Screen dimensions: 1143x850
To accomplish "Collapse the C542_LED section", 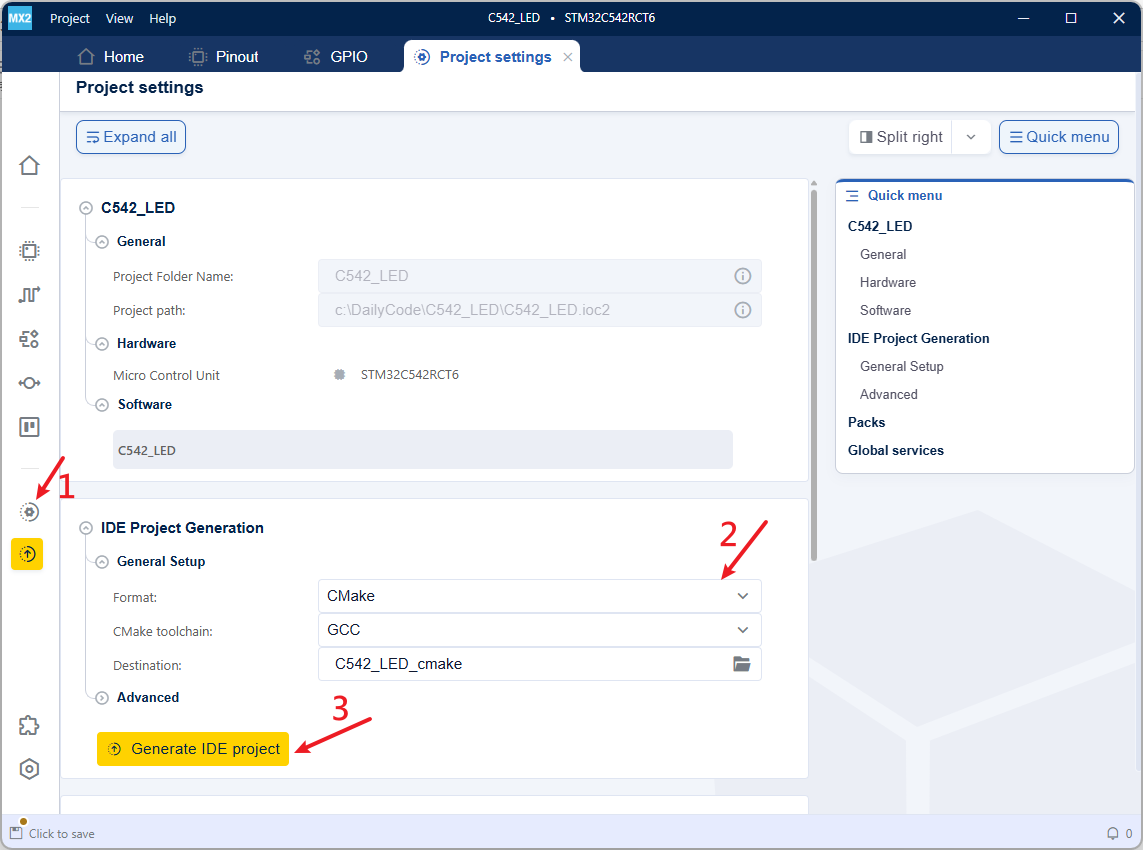I will tap(86, 208).
